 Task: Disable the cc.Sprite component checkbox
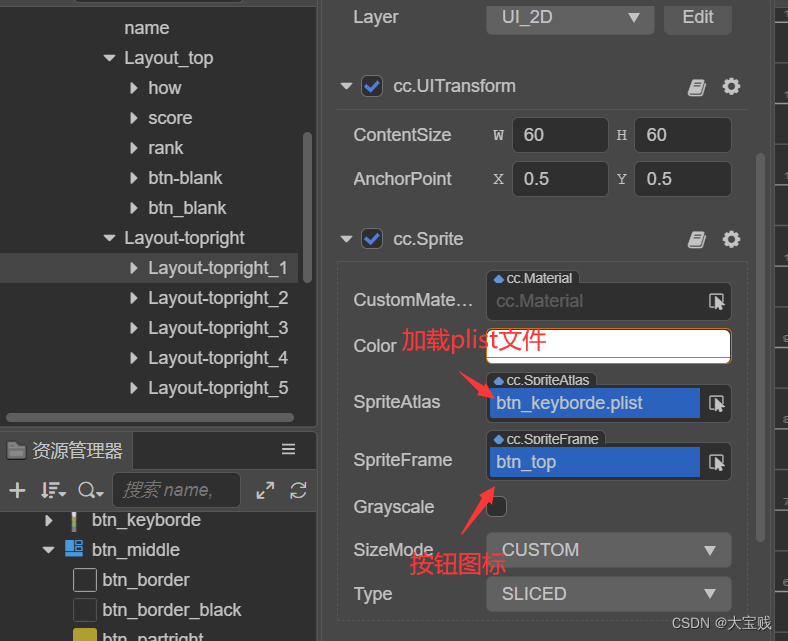[x=372, y=240]
